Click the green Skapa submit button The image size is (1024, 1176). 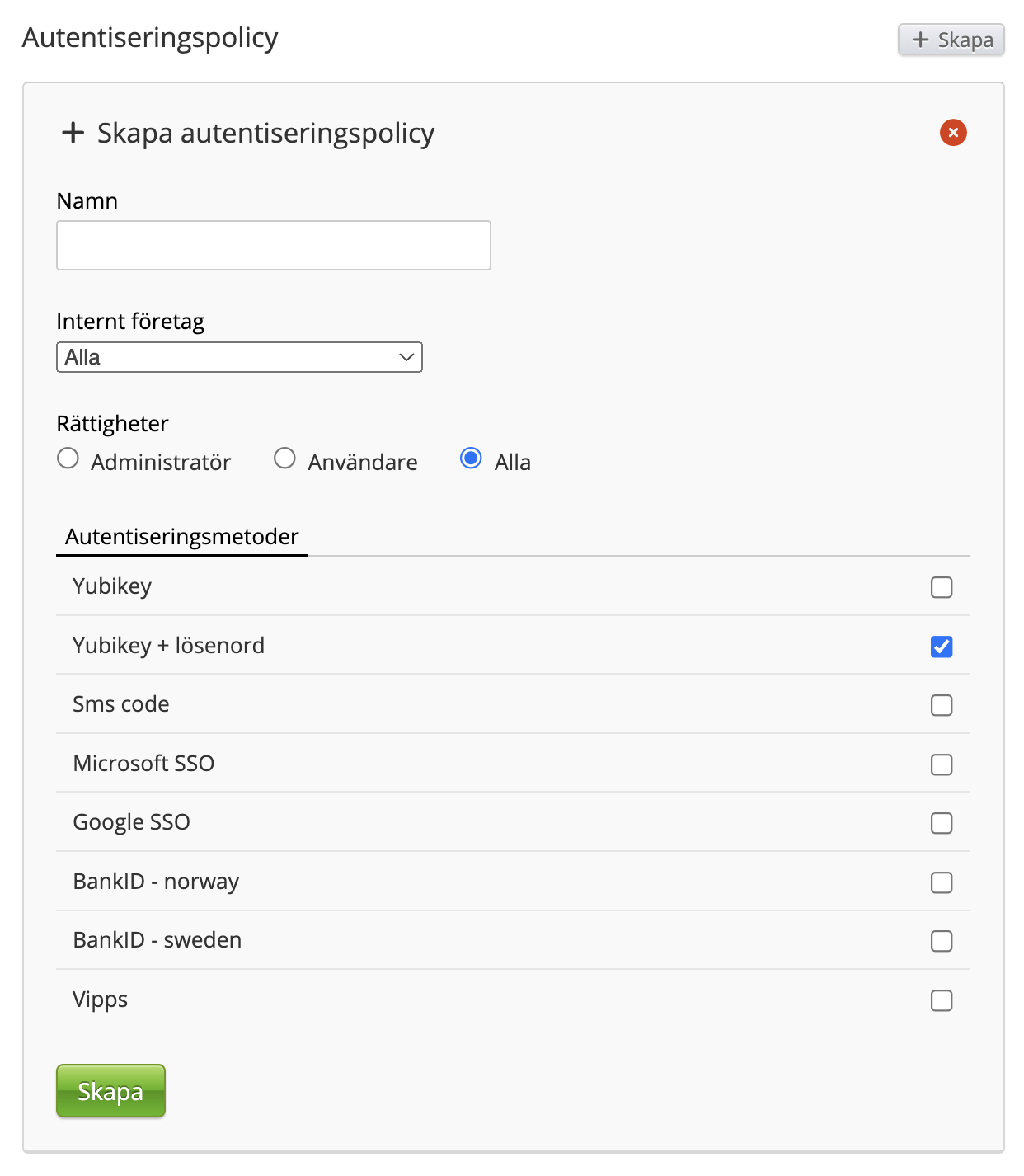pos(110,1091)
